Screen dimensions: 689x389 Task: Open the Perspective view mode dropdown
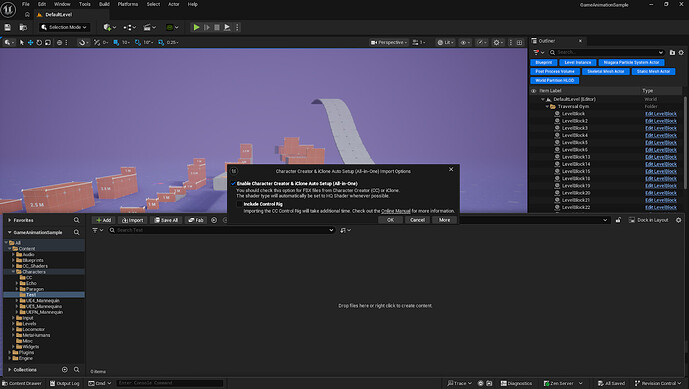point(389,43)
